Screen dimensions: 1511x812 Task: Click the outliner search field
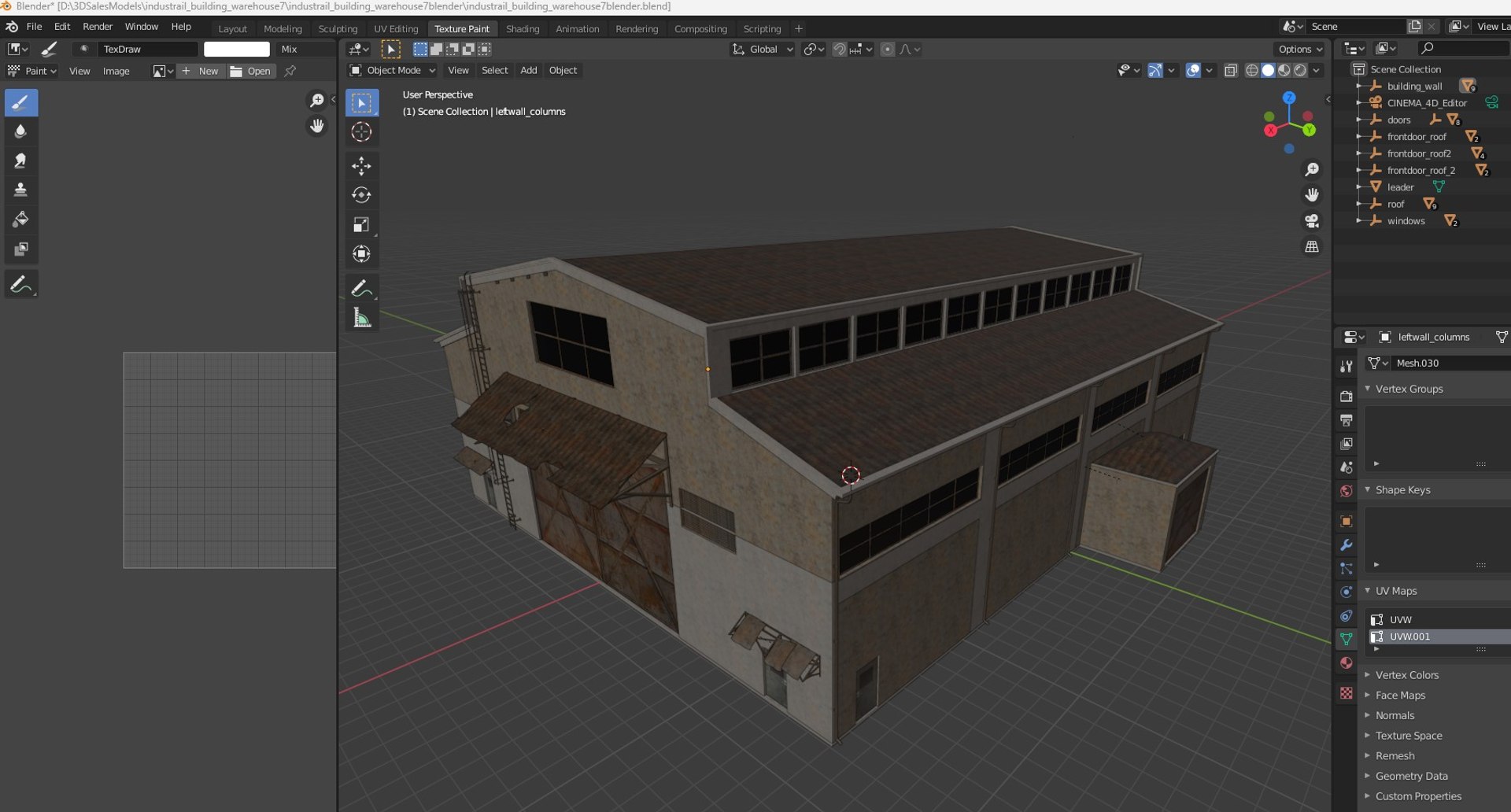pyautogui.click(x=1464, y=49)
